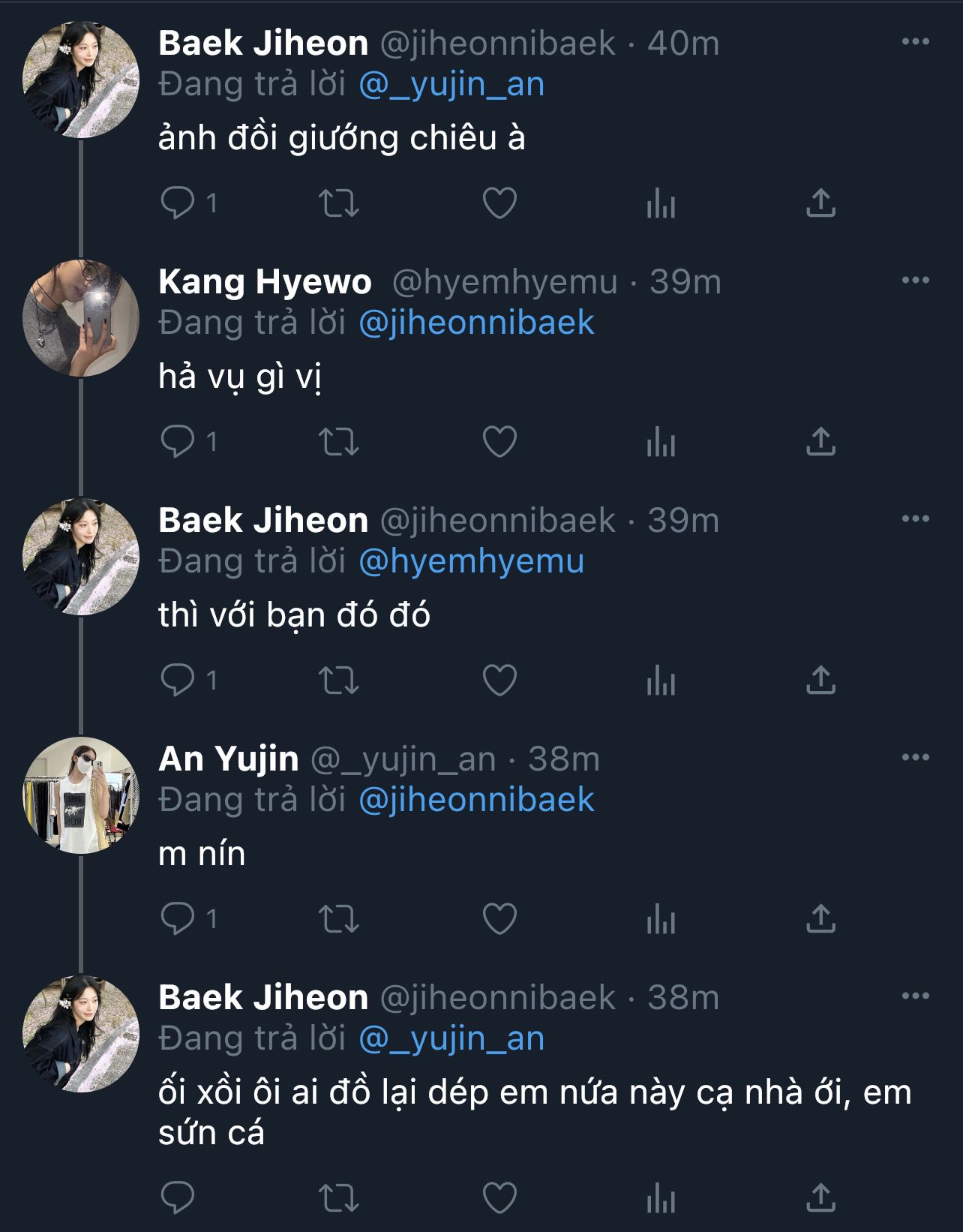The image size is (963, 1232).
Task: Retweet An Yujin's "m nín" reply
Action: click(339, 919)
